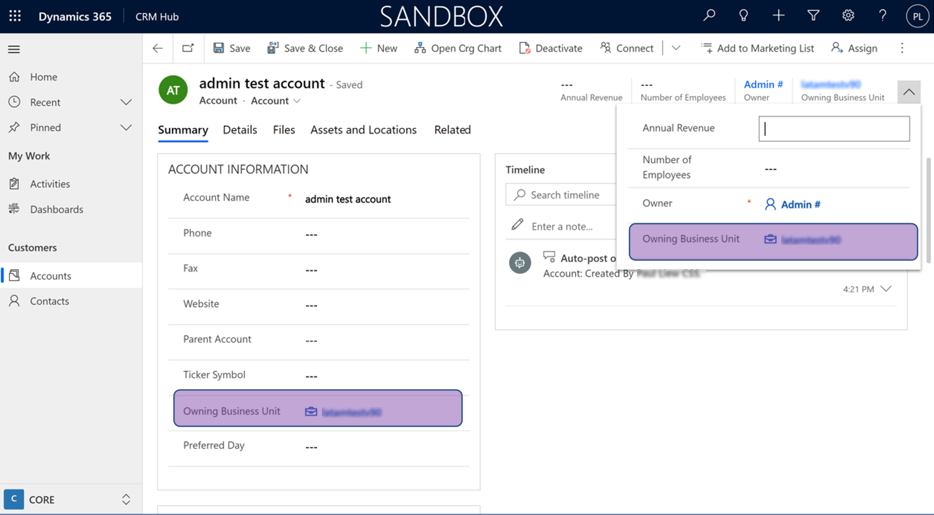The height and width of the screenshot is (515, 934).
Task: Expand the Connect dropdown chevron
Action: pyautogui.click(x=676, y=48)
